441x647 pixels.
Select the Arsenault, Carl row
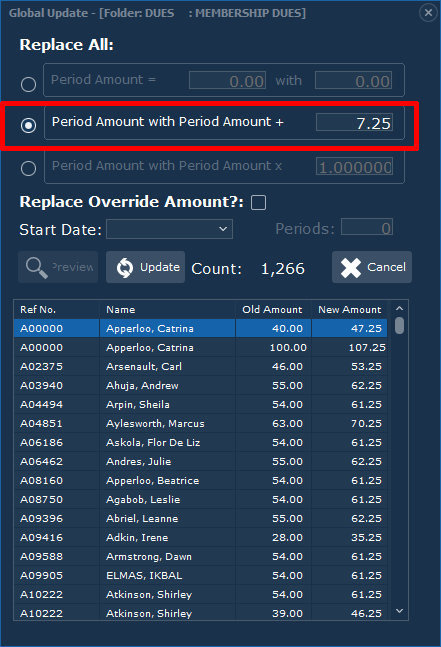[200, 366]
